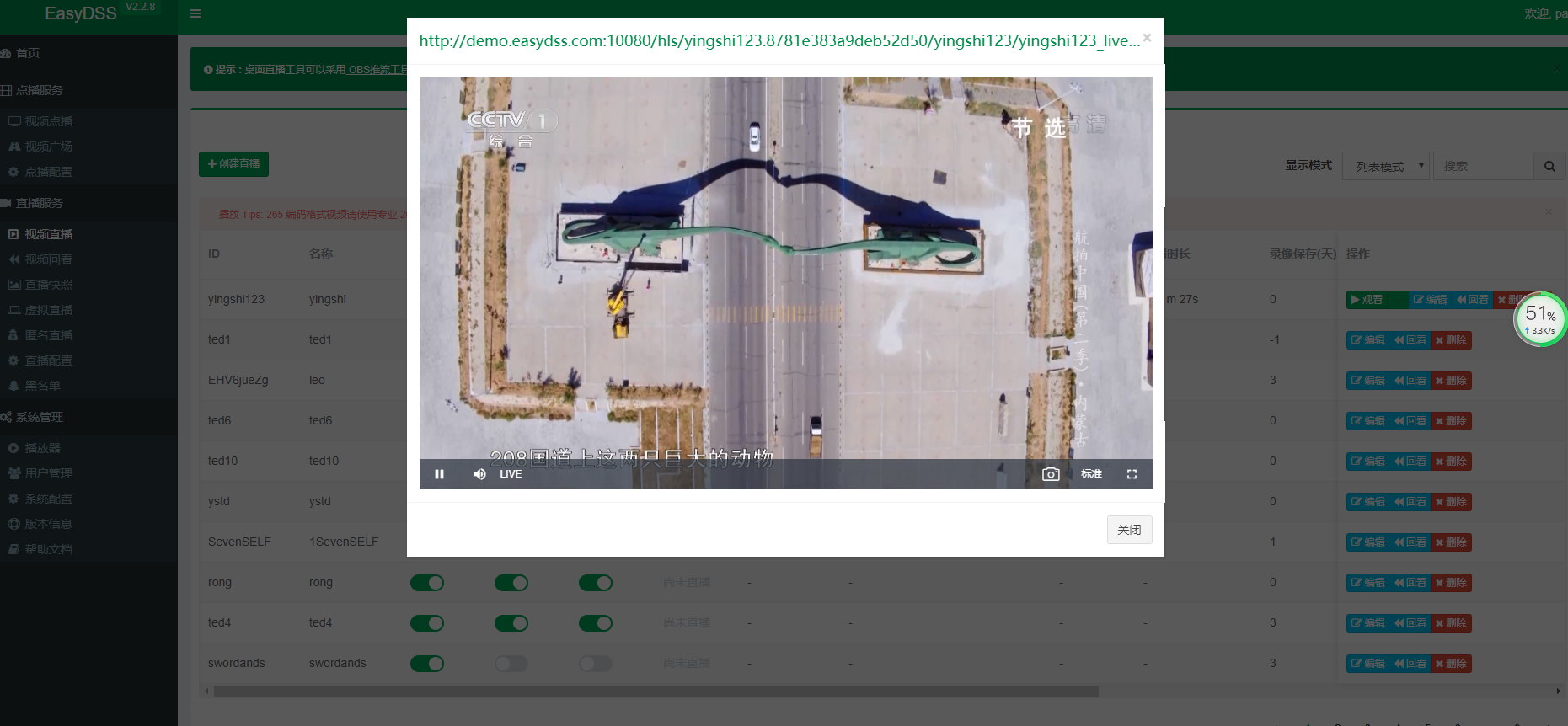Close the dialog with the × icon

(x=1147, y=38)
